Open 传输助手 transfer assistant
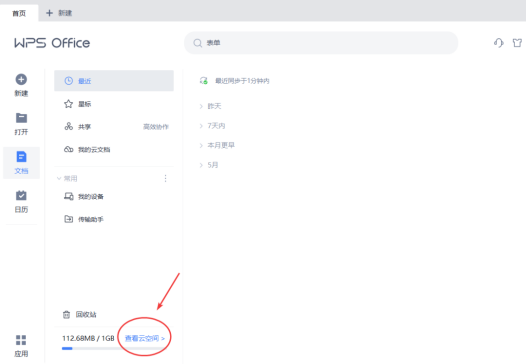 click(x=114, y=219)
